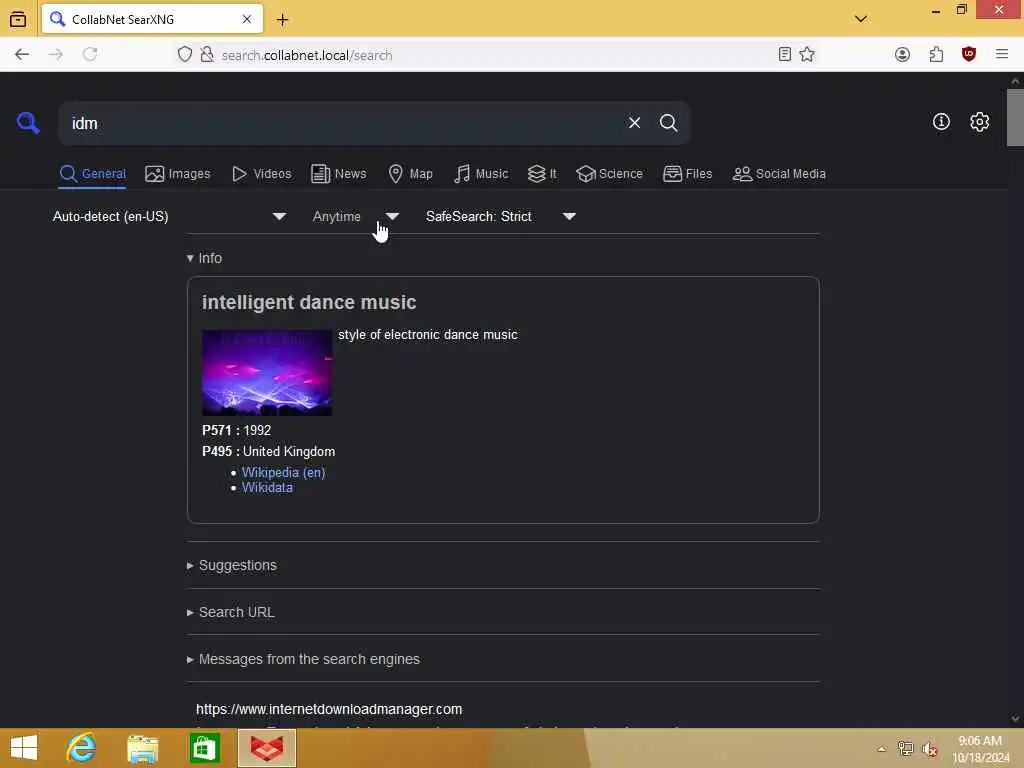This screenshot has height=768, width=1024.
Task: Open the Anytime time range dropdown
Action: tap(355, 216)
